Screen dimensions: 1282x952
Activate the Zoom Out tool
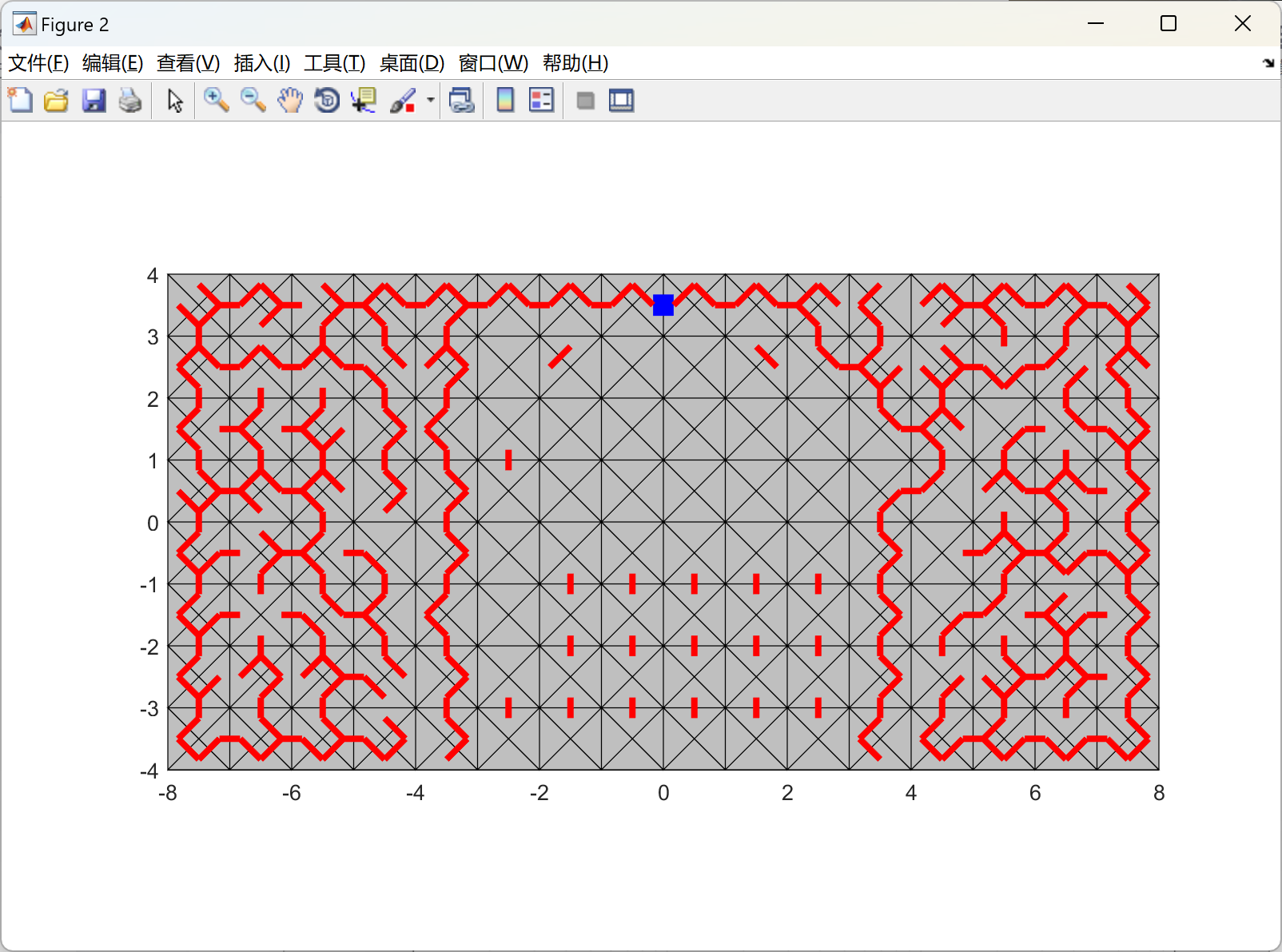253,101
